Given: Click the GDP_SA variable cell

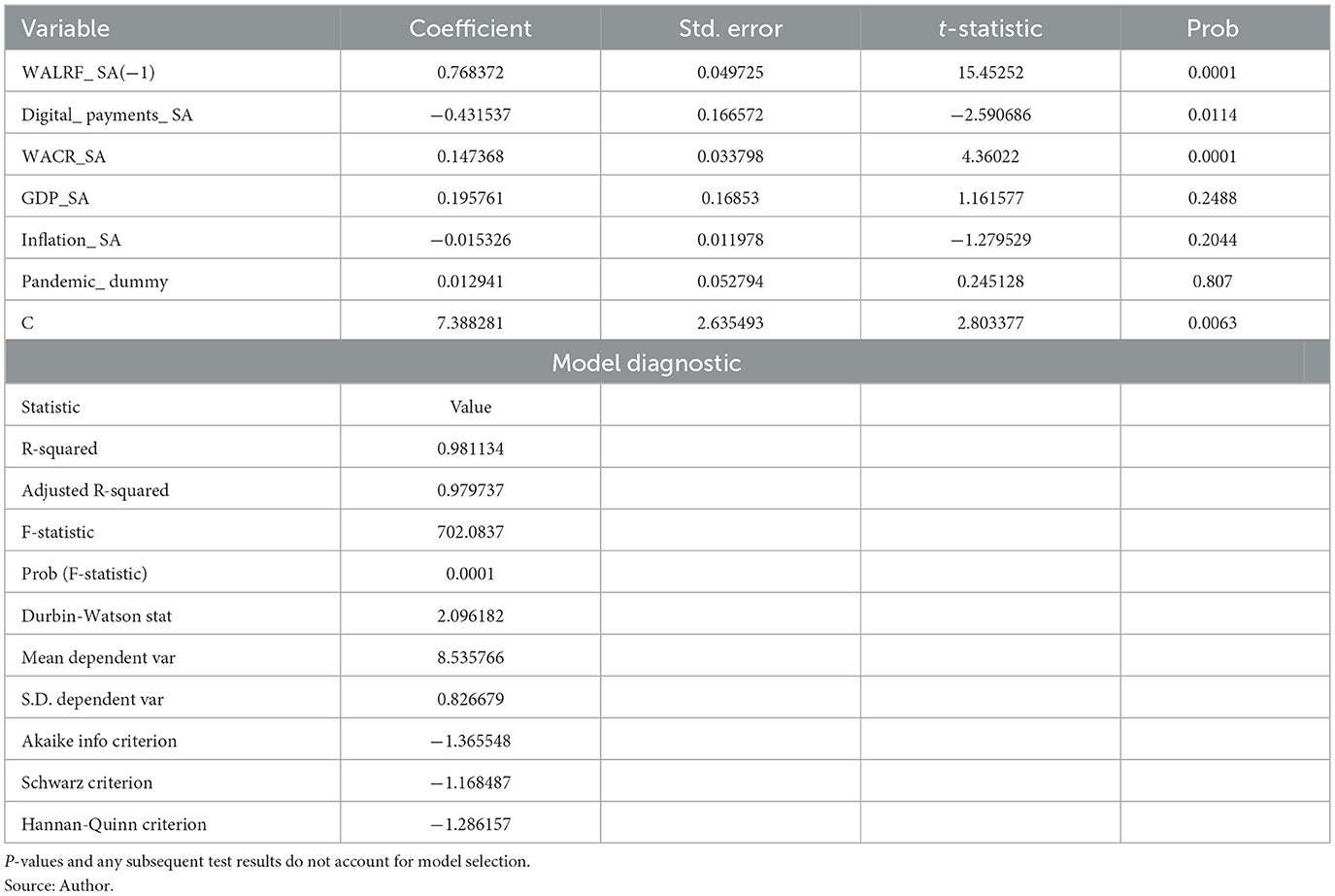Looking at the screenshot, I should coord(55,198).
